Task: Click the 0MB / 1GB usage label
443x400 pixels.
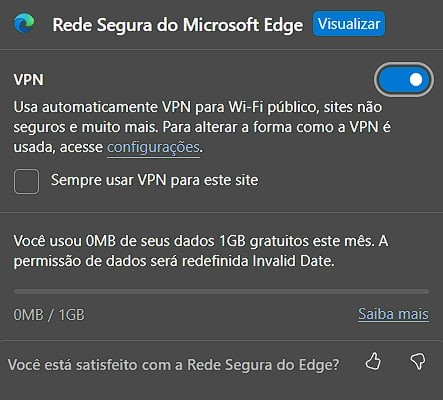Action: (49, 315)
